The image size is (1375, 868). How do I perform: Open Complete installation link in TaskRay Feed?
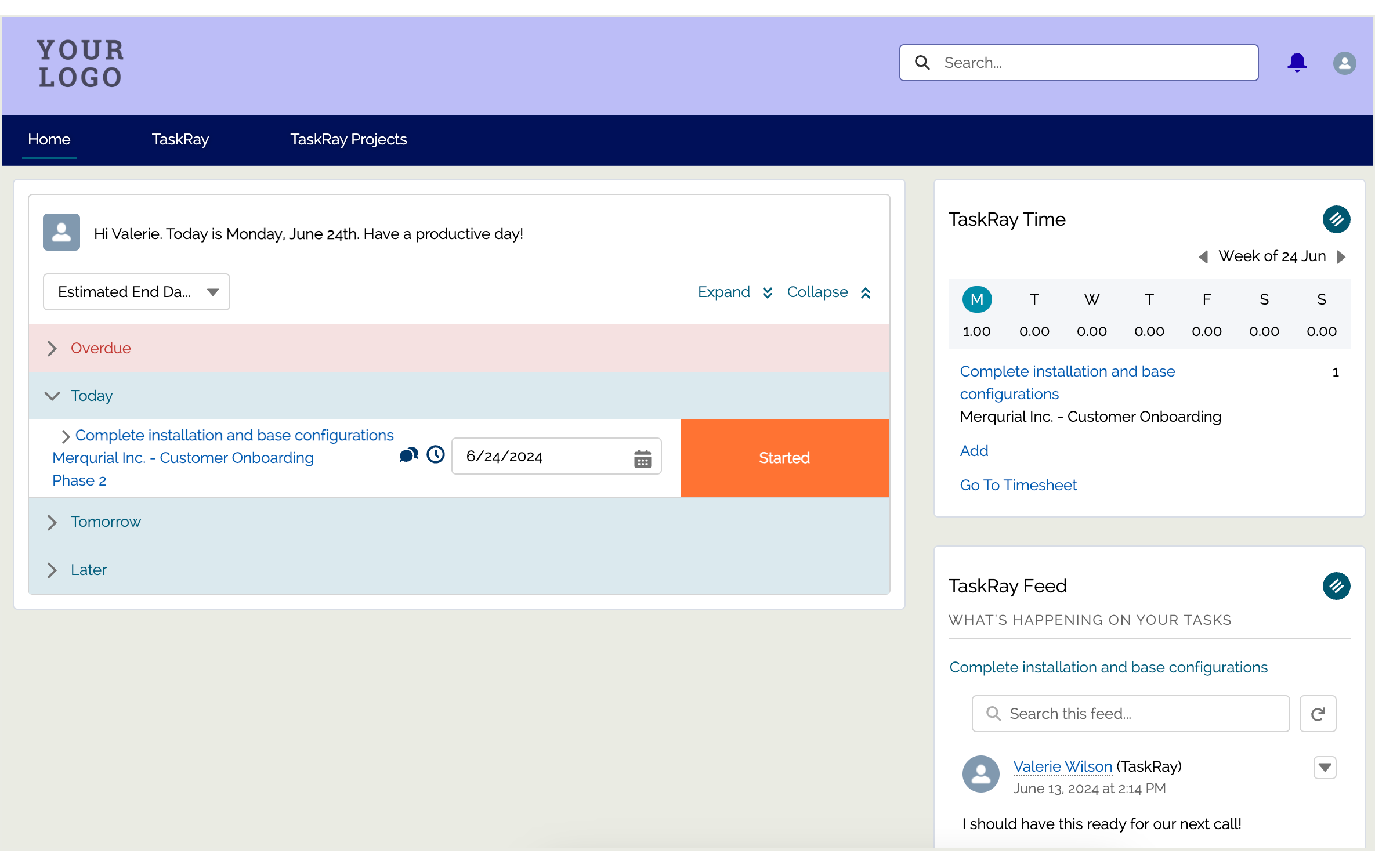tap(1108, 667)
